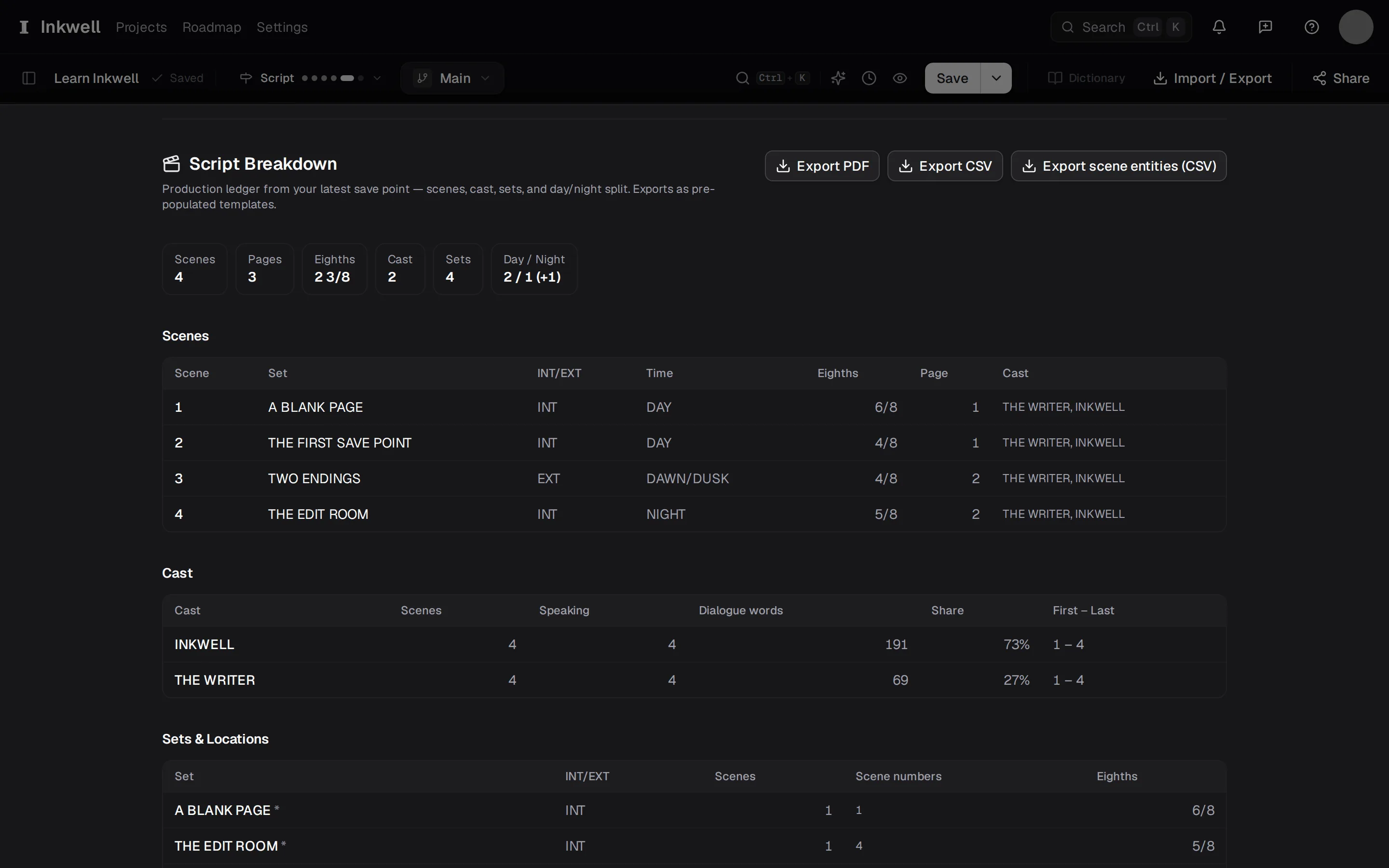Image resolution: width=1389 pixels, height=868 pixels.
Task: Select THE EDIT ROOM in Scenes table
Action: point(694,514)
